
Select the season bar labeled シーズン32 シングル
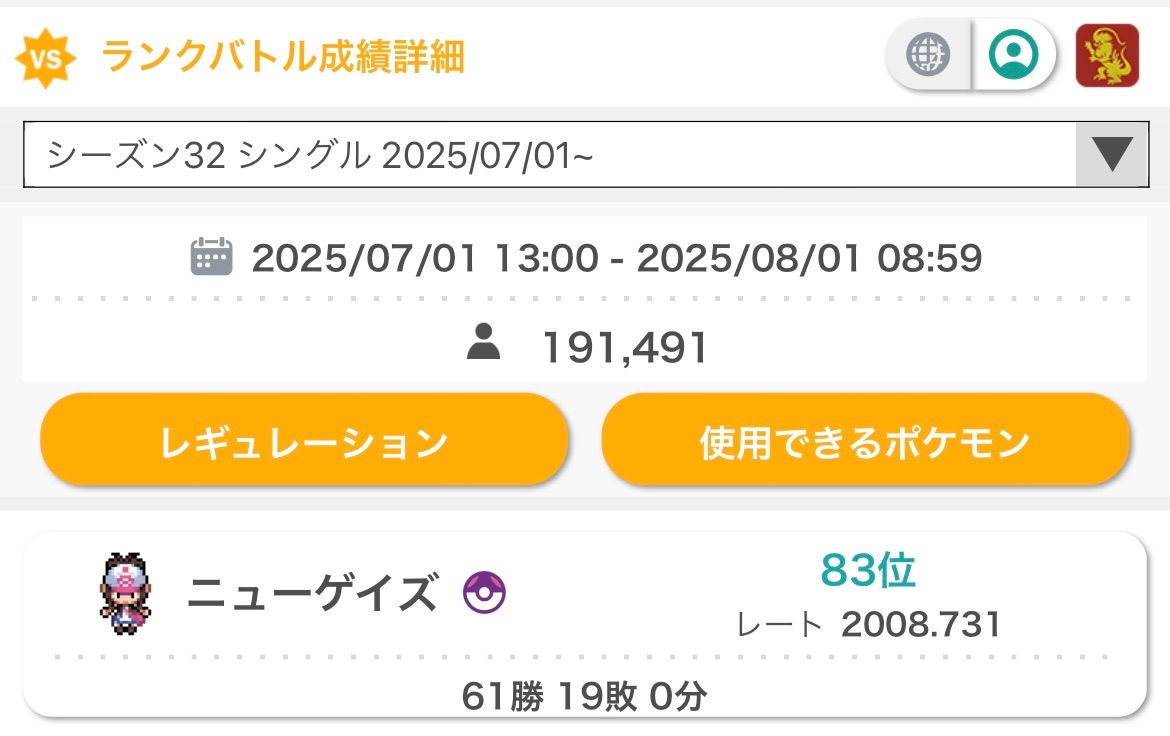400,152
